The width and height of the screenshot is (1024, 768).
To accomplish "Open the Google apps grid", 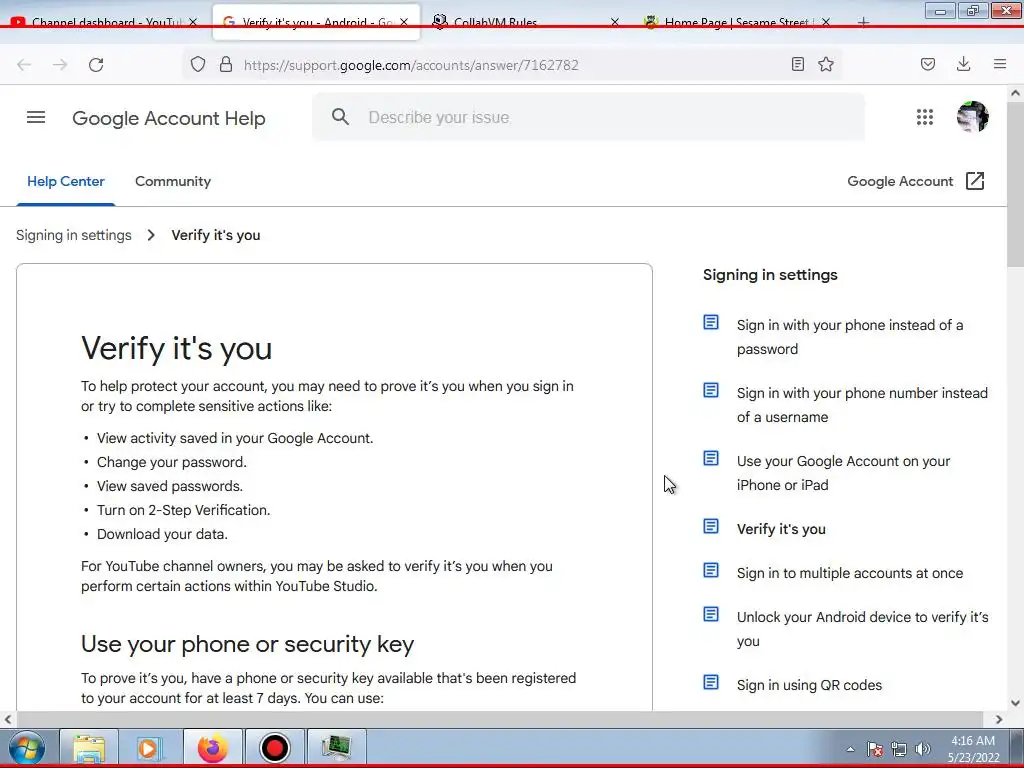I will click(925, 118).
